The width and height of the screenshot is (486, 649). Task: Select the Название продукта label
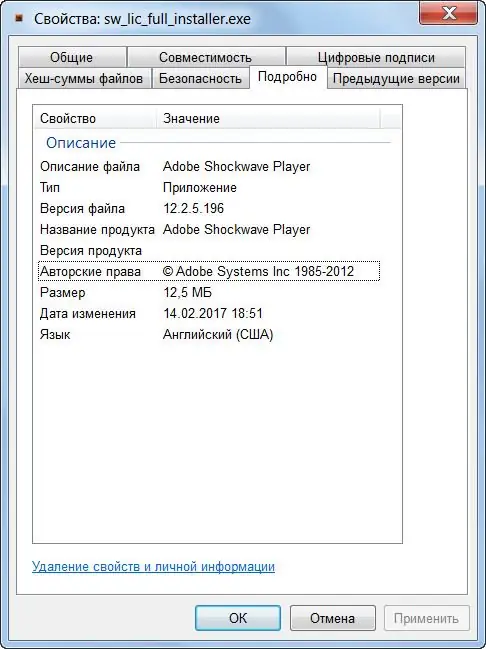tap(97, 229)
